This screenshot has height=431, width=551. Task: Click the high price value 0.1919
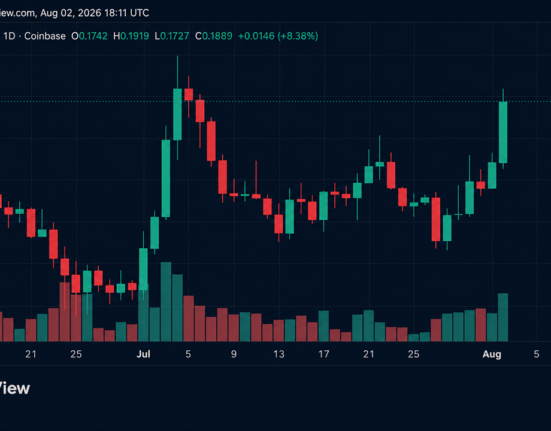[135, 36]
